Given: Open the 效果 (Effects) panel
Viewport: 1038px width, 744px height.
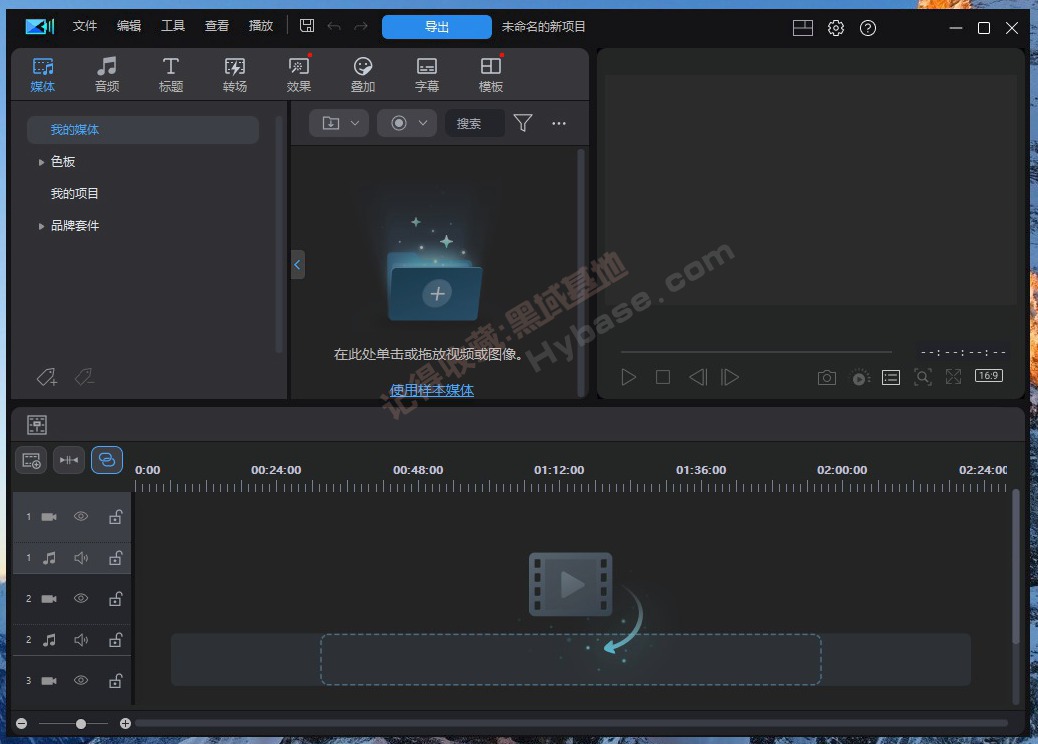Looking at the screenshot, I should 298,73.
